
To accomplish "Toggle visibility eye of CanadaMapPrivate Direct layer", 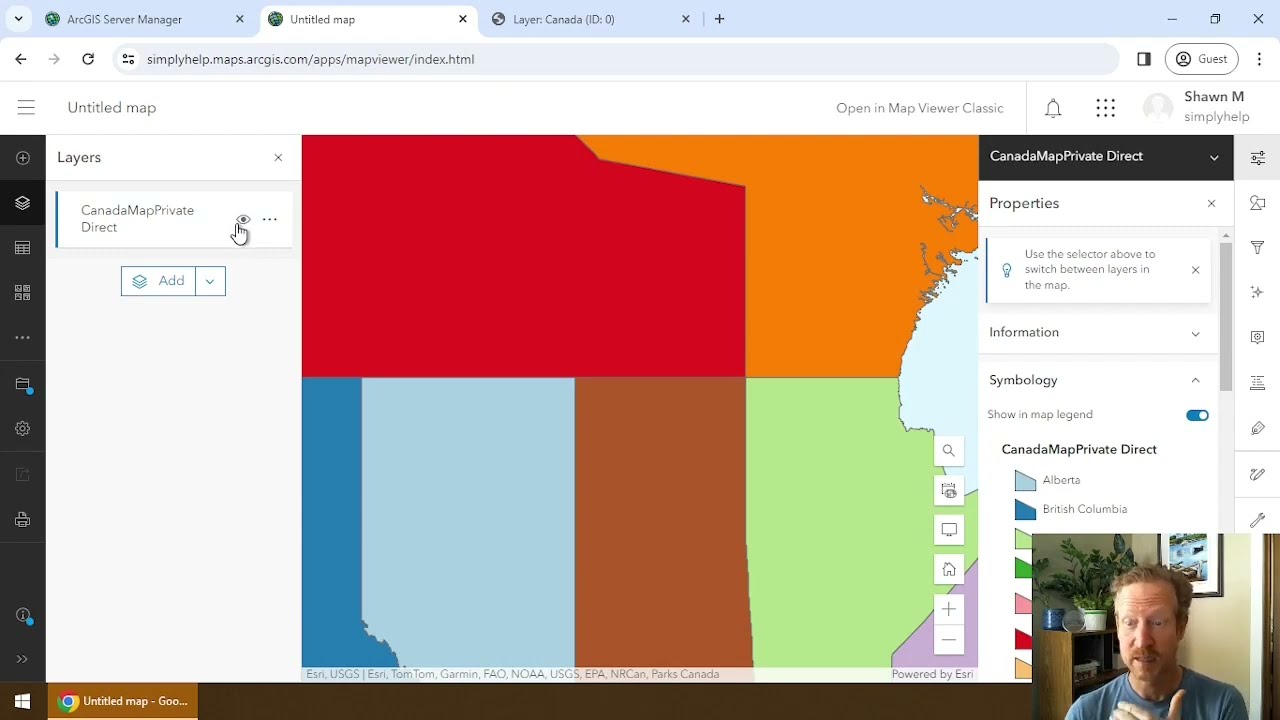I will 243,219.
